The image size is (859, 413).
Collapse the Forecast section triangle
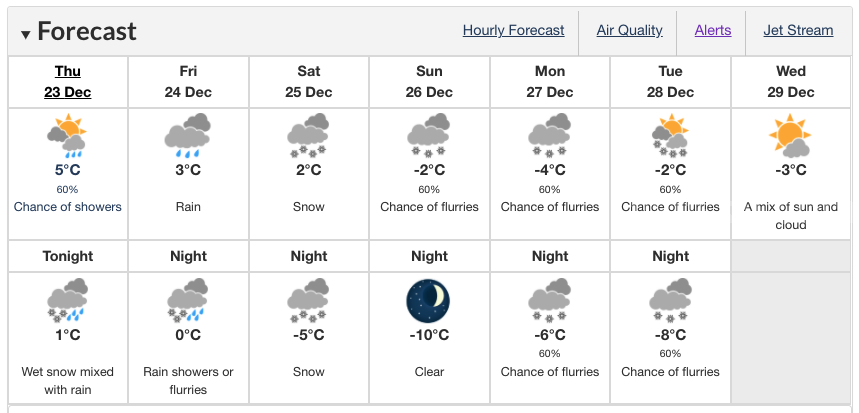[25, 35]
